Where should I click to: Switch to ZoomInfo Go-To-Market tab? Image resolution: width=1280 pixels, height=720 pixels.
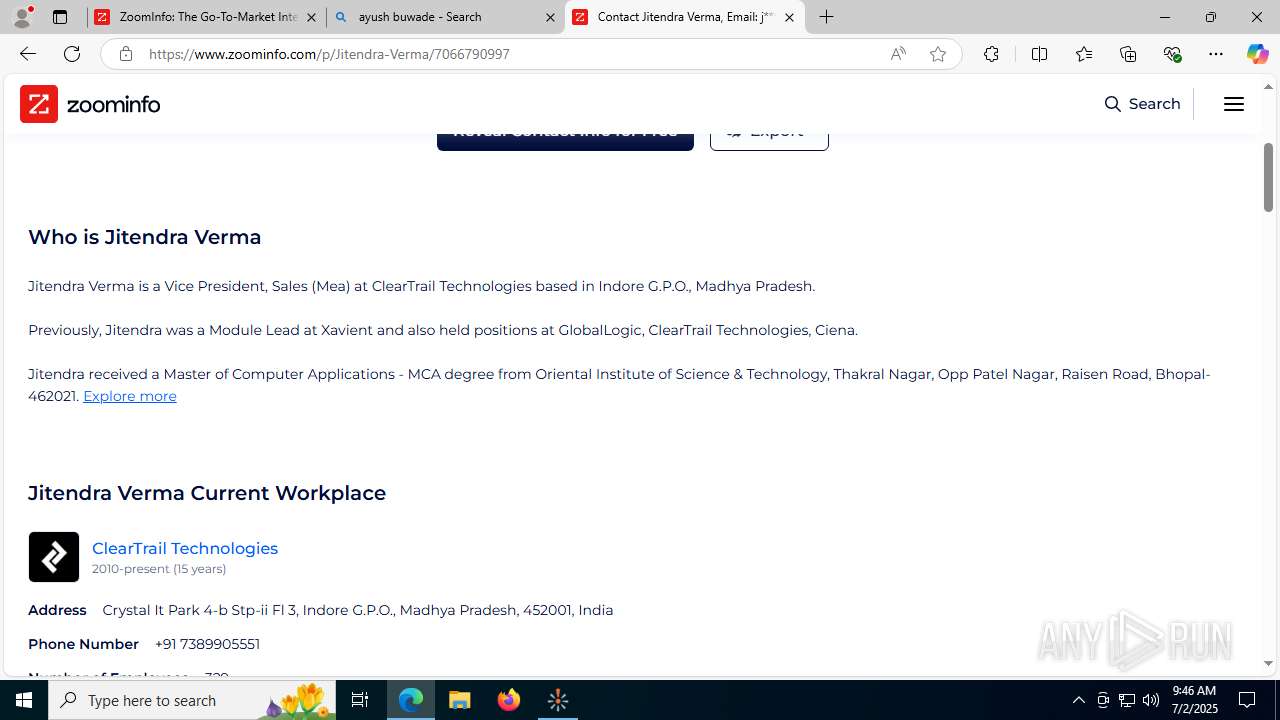205,17
